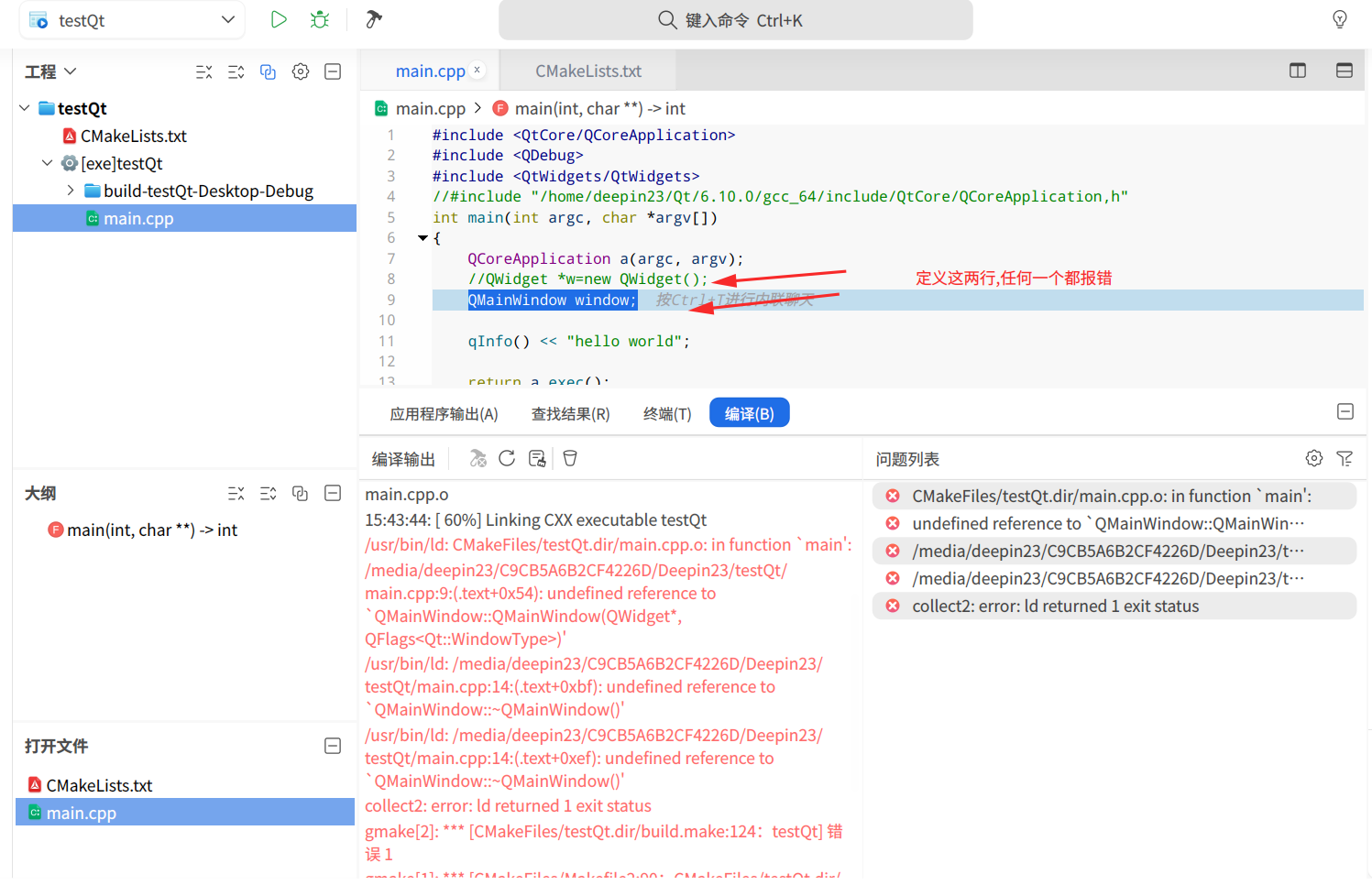The height and width of the screenshot is (885, 1372).
Task: Open the 终端(T) tab
Action: [x=667, y=414]
